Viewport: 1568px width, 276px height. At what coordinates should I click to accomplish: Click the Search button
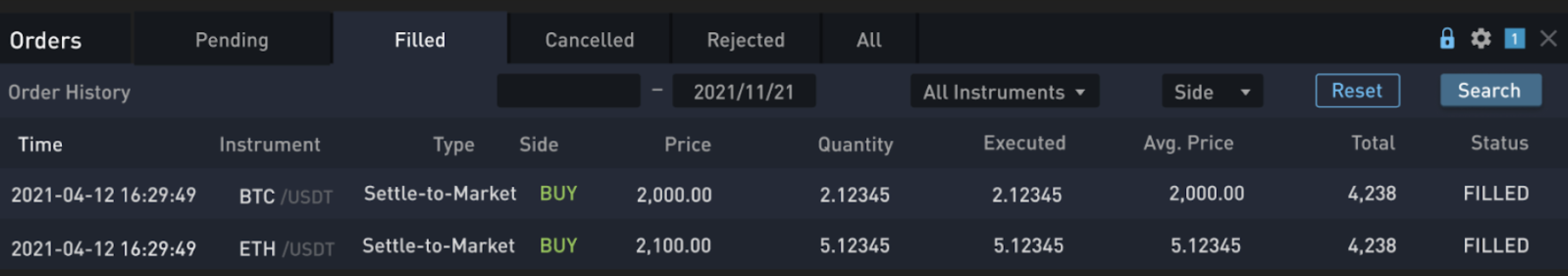coord(1491,91)
